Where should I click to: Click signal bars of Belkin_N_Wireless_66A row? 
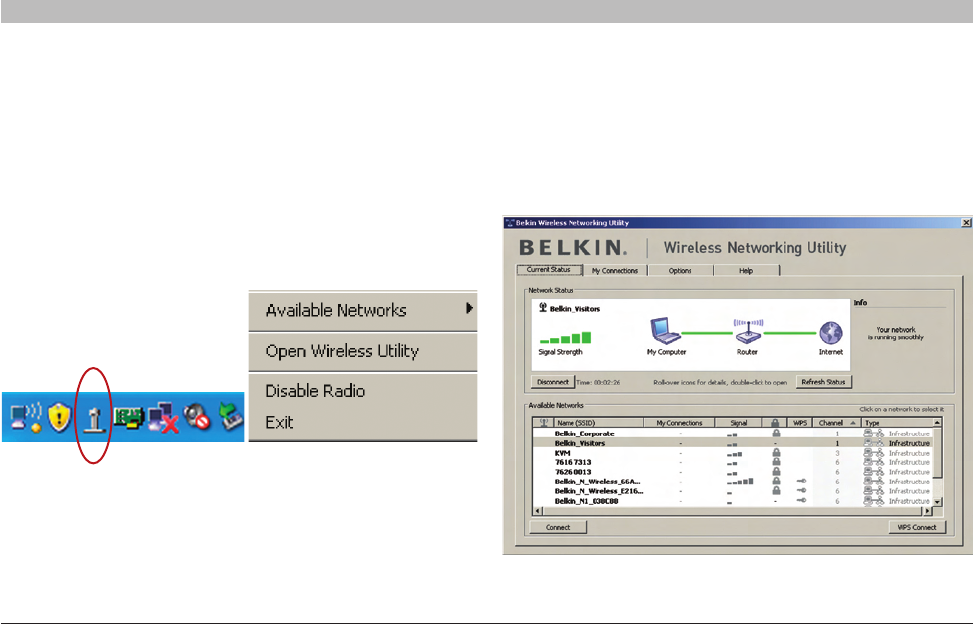click(x=740, y=481)
